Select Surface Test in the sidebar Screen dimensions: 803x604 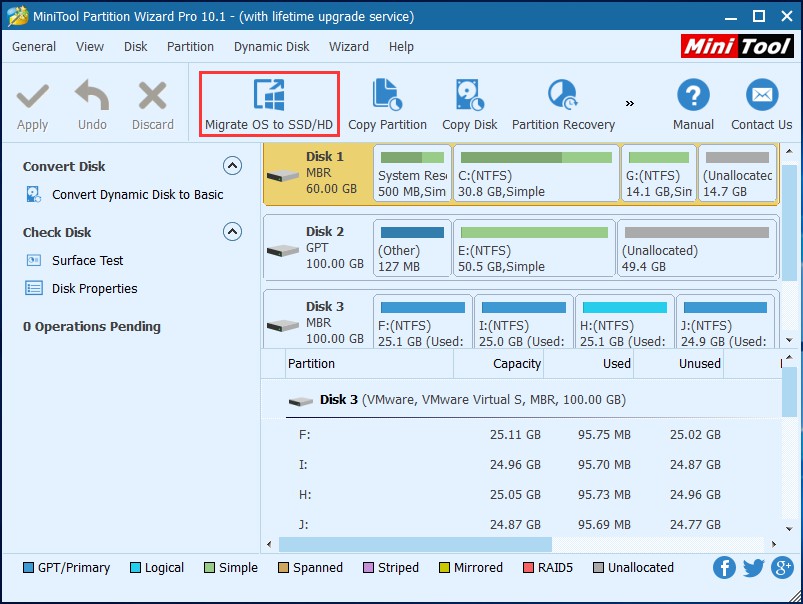pyautogui.click(x=86, y=261)
